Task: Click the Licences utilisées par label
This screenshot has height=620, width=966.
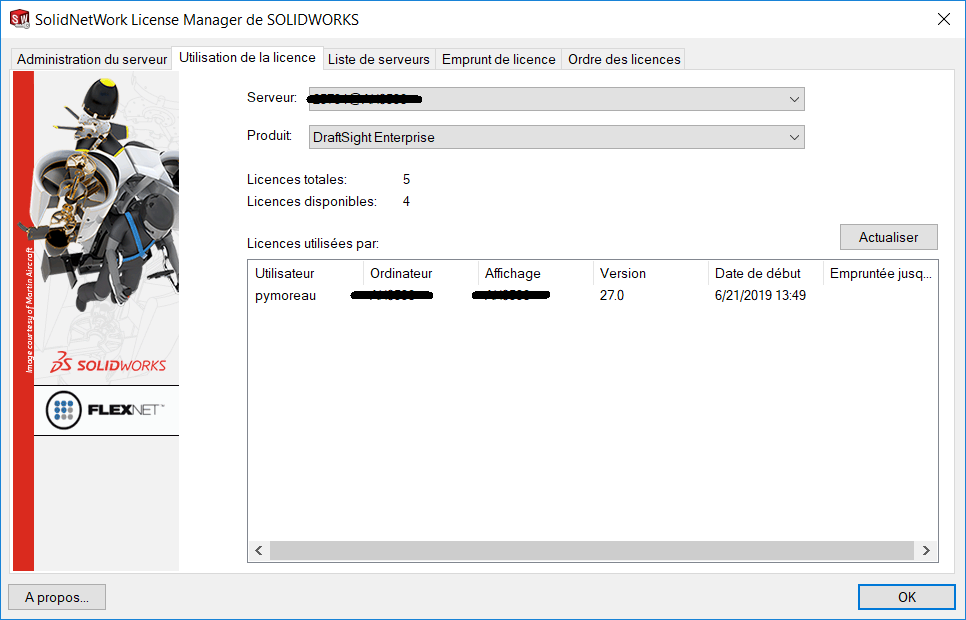Action: click(x=313, y=243)
